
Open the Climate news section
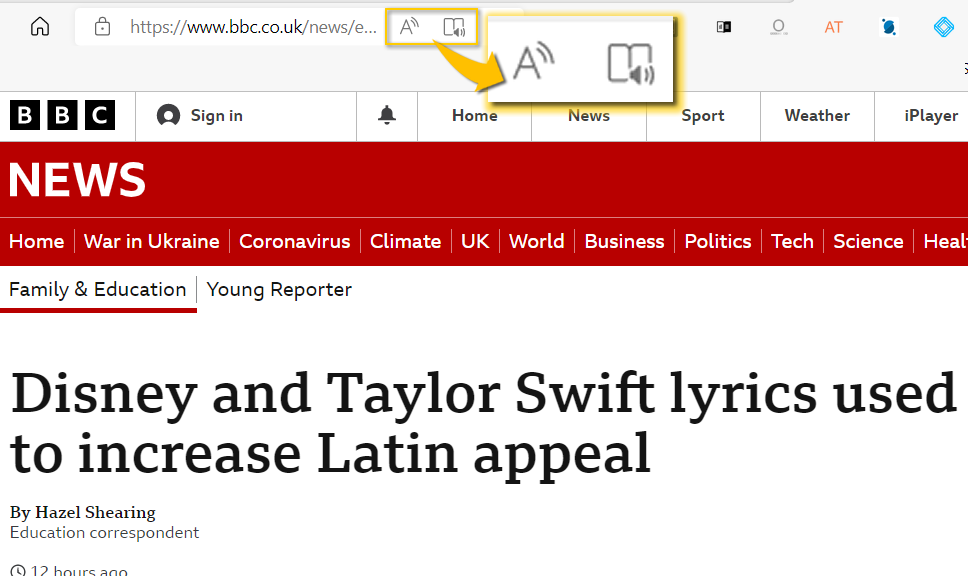pyautogui.click(x=406, y=241)
